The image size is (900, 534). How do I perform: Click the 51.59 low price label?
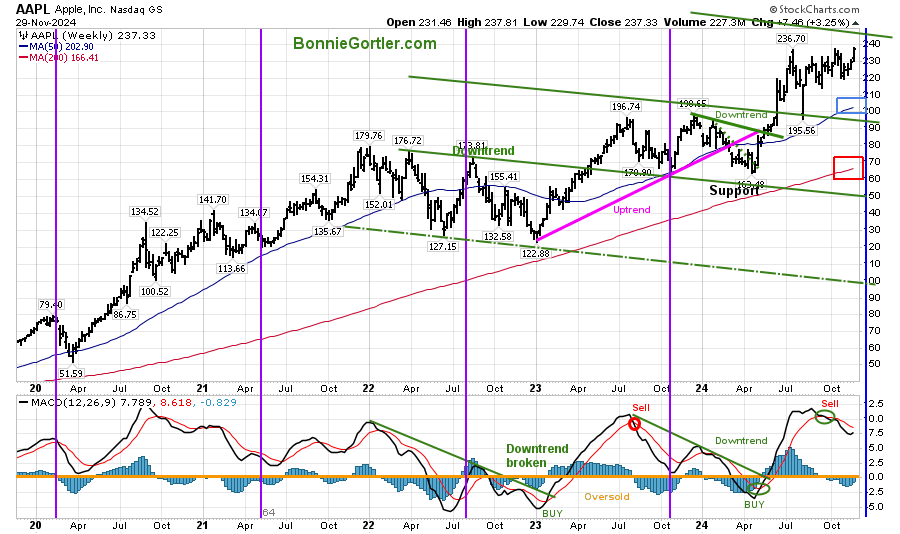click(x=71, y=373)
